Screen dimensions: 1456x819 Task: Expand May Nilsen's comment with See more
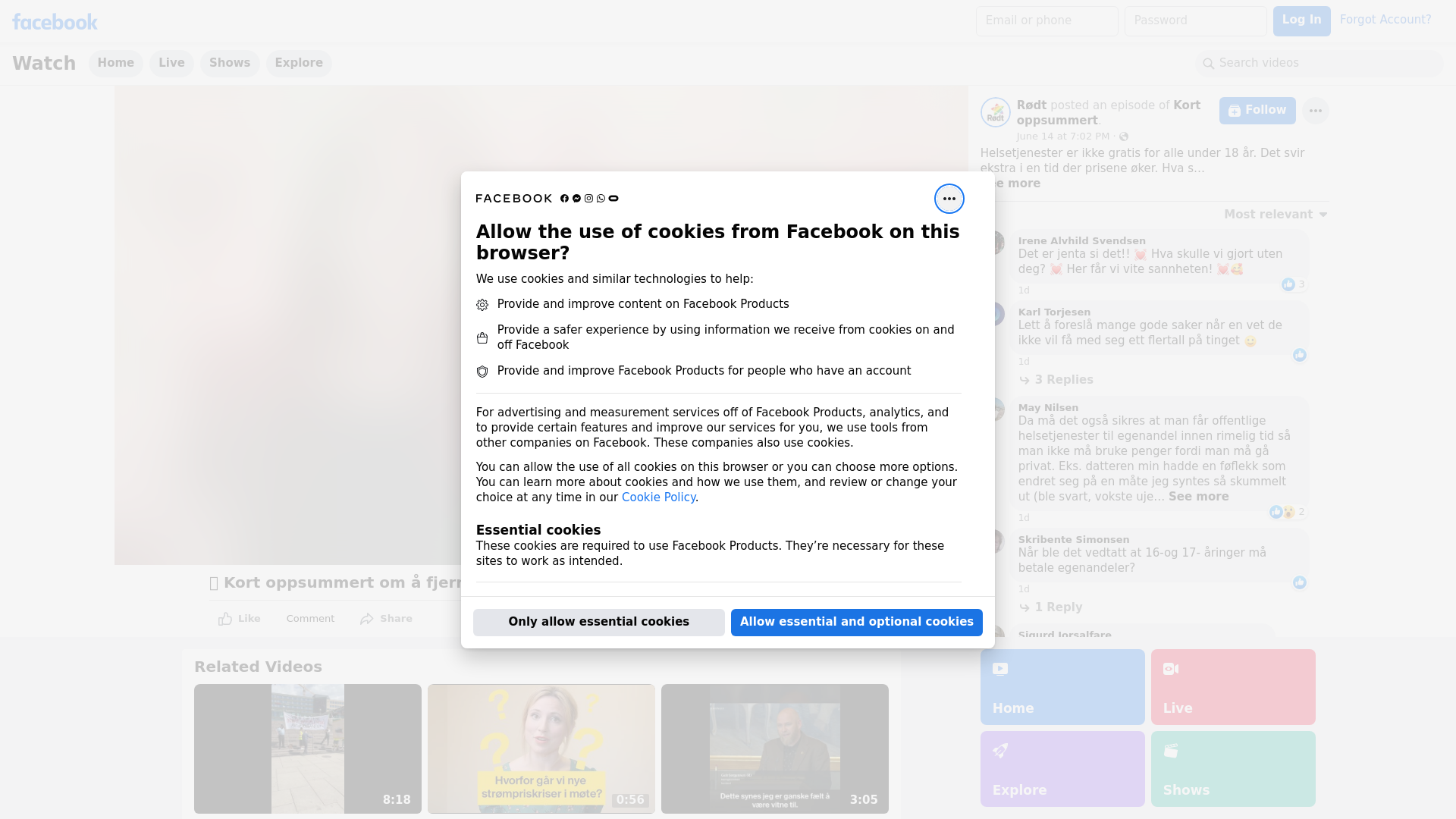click(x=1198, y=497)
